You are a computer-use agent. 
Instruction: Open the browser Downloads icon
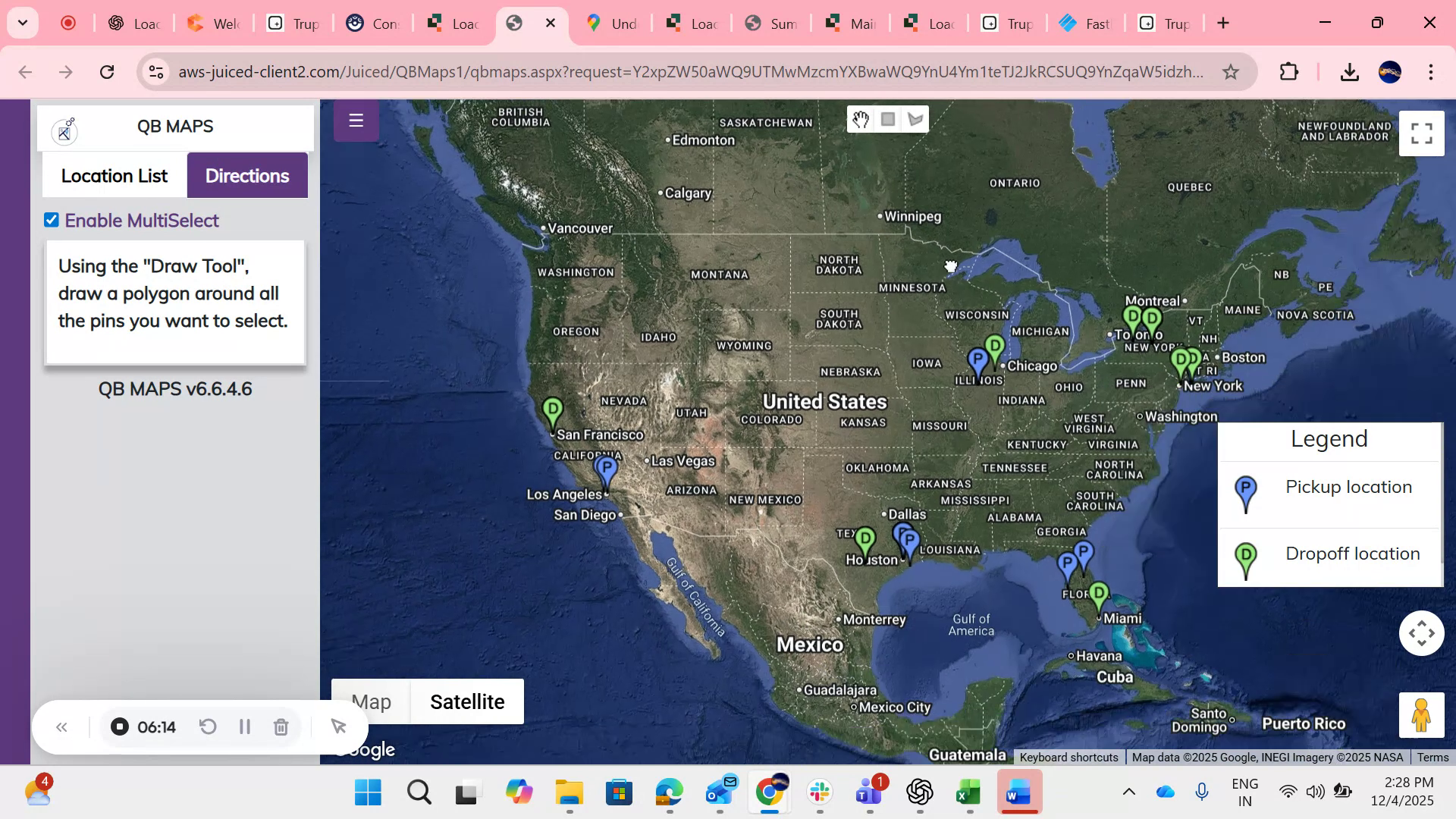tap(1350, 72)
